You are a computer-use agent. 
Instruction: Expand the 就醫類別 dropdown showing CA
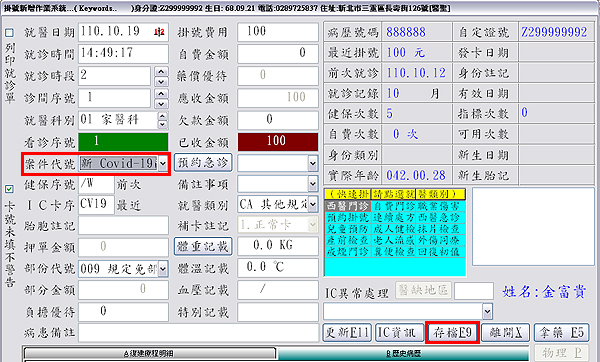(x=313, y=205)
